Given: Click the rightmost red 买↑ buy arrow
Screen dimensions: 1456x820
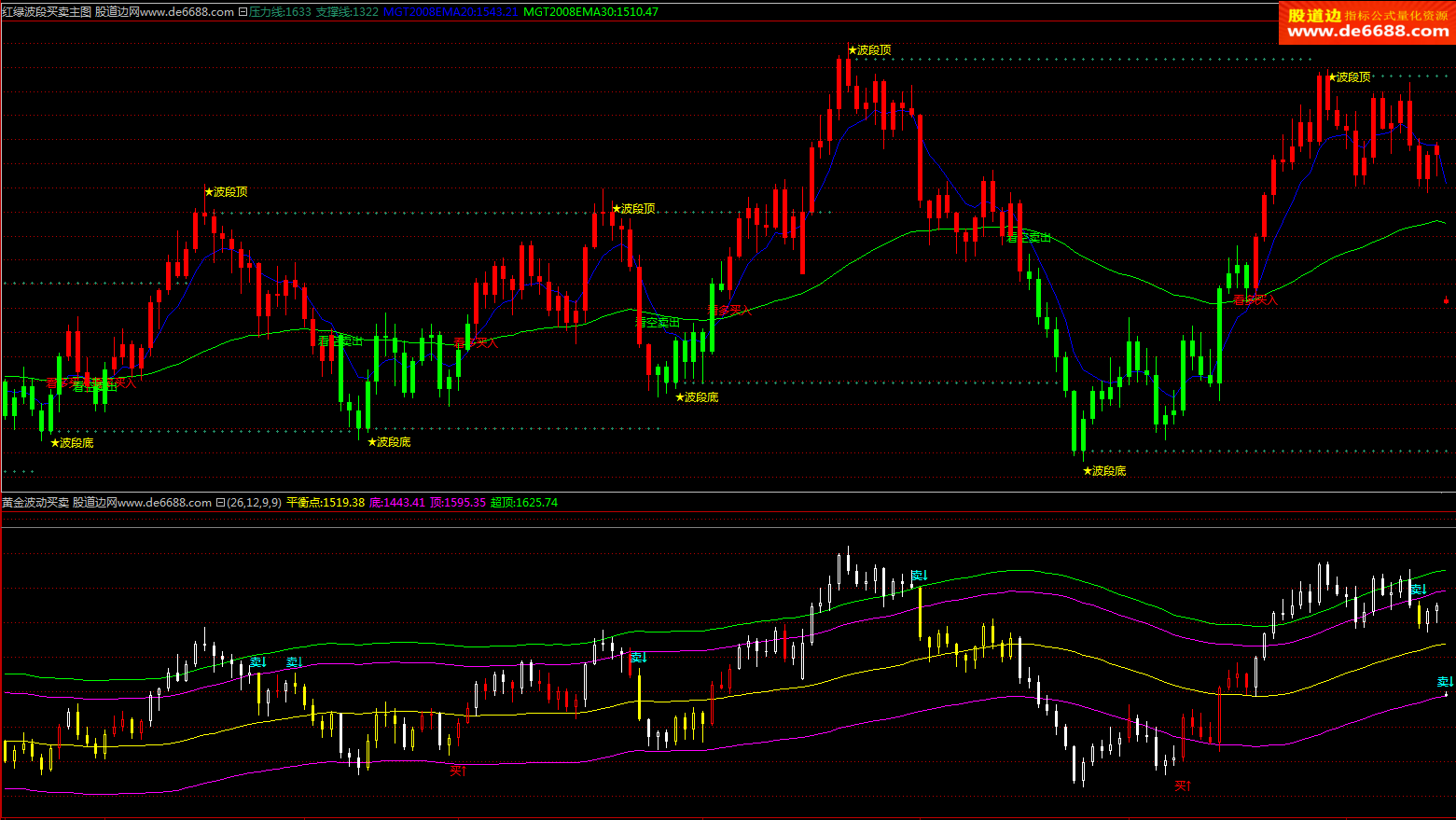Looking at the screenshot, I should point(1183,786).
